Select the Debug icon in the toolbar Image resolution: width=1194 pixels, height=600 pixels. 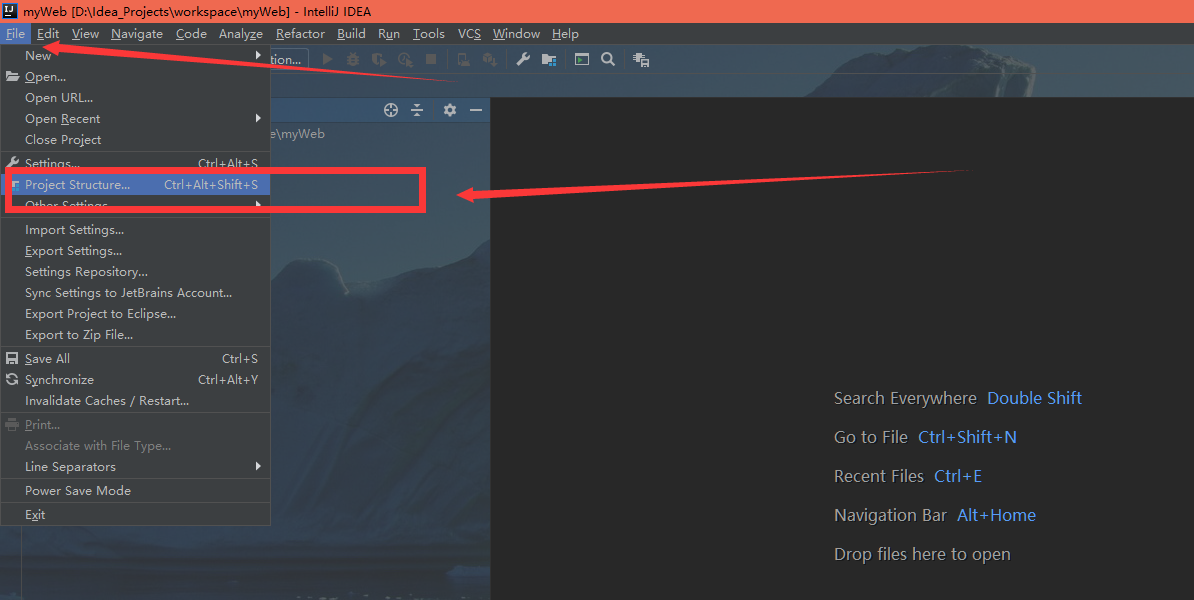pos(352,59)
